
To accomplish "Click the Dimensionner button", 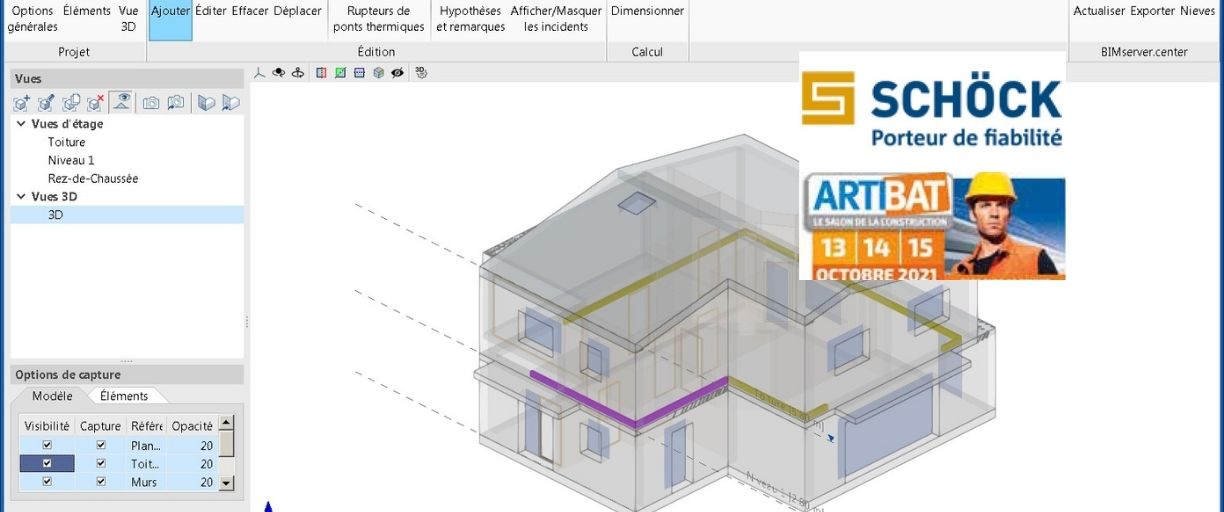I will pyautogui.click(x=647, y=11).
